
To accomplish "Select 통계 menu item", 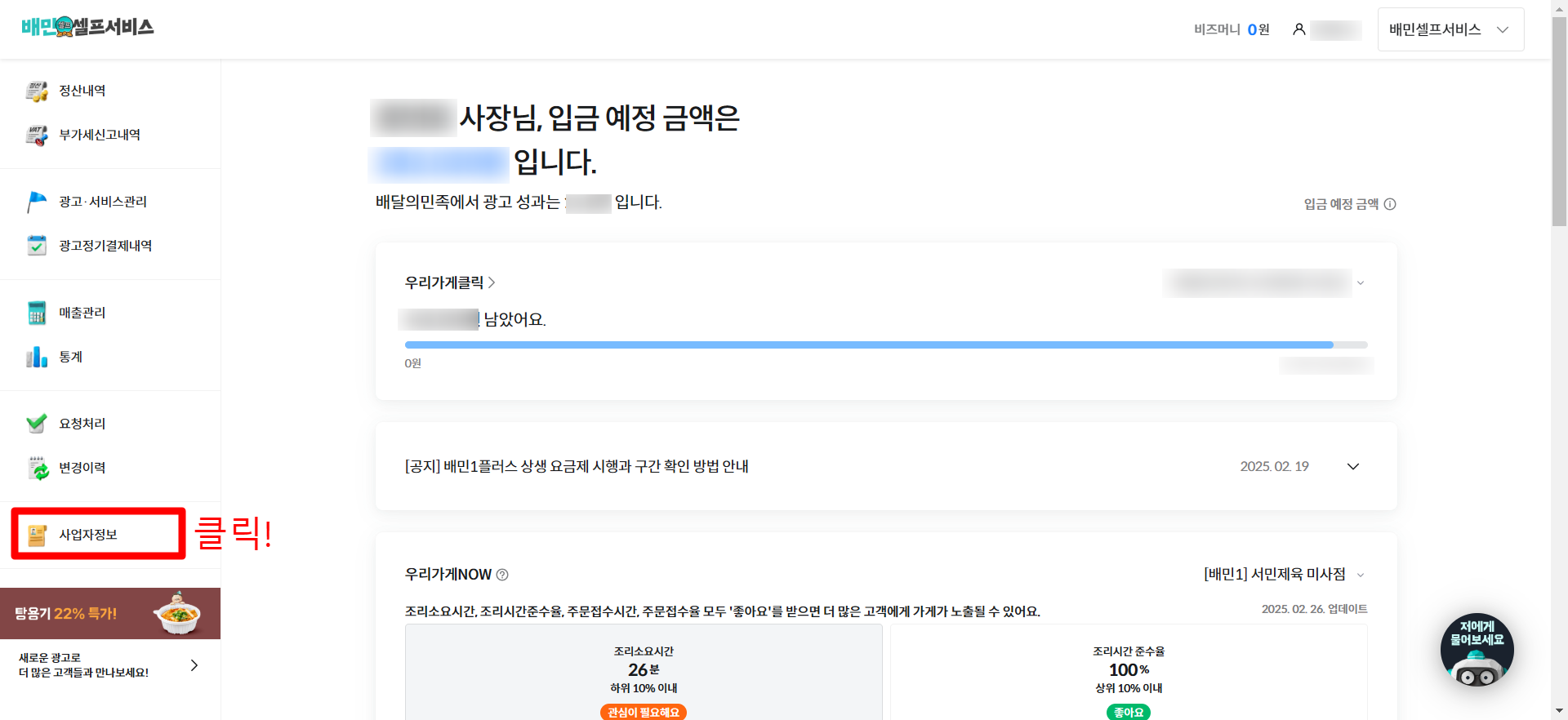I will (70, 357).
